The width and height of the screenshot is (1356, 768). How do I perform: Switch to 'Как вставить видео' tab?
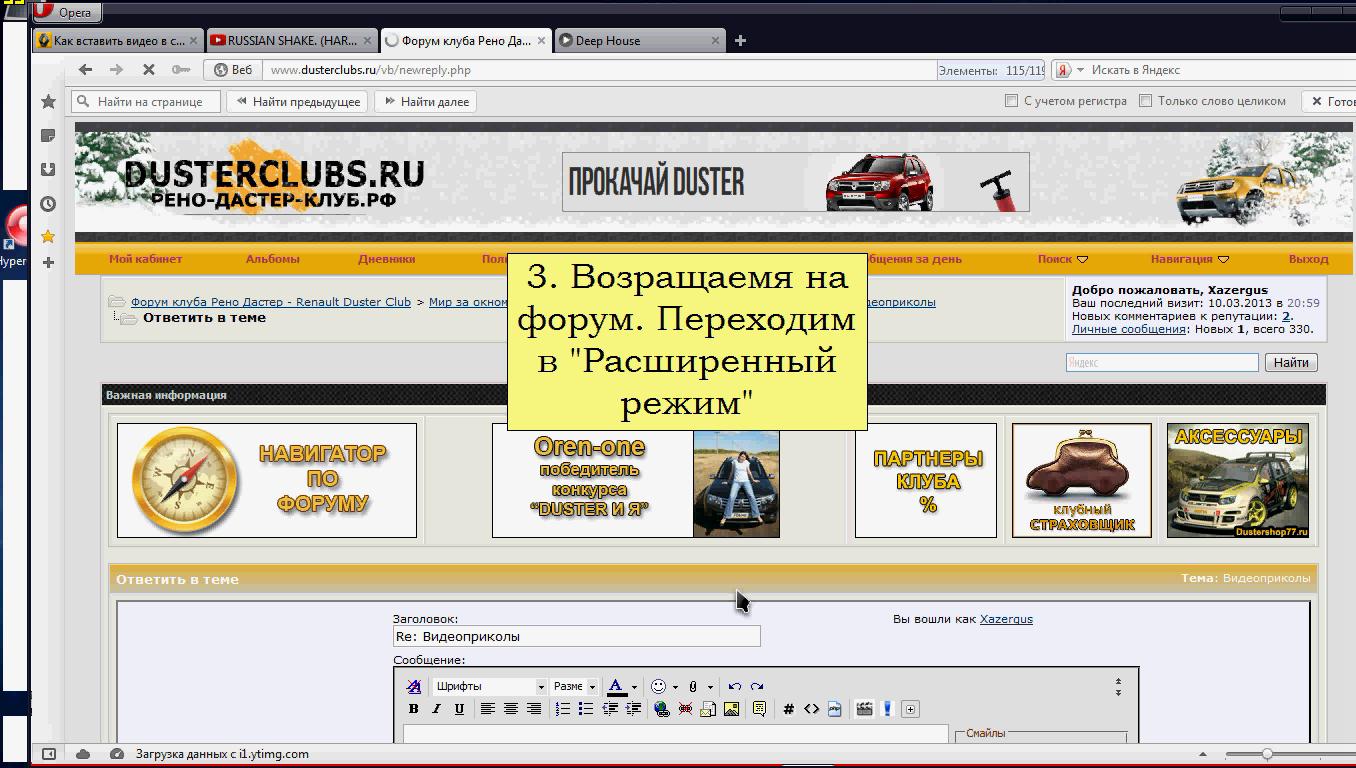coord(118,41)
